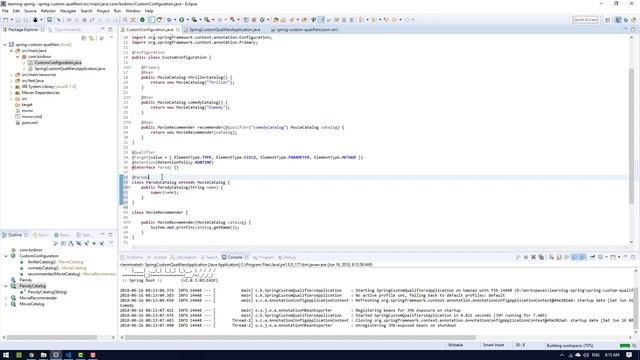Select MovieRecommender class in the Outline
The width and height of the screenshot is (640, 360).
pyautogui.click(x=38, y=298)
